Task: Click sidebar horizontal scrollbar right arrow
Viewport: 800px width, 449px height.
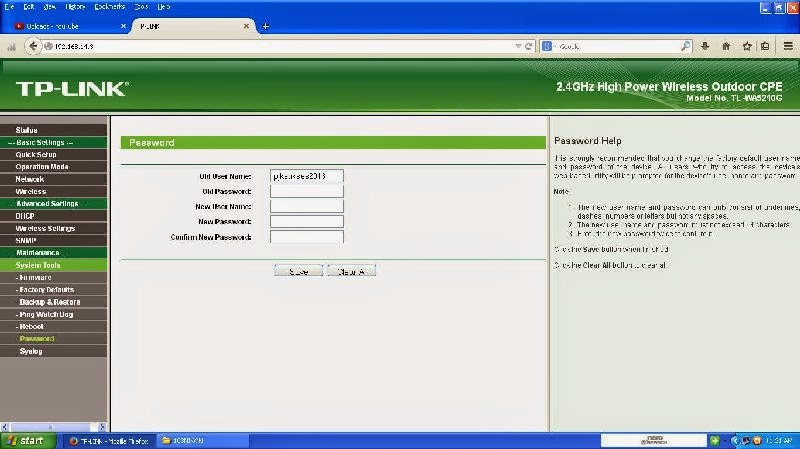Action: [x=102, y=427]
